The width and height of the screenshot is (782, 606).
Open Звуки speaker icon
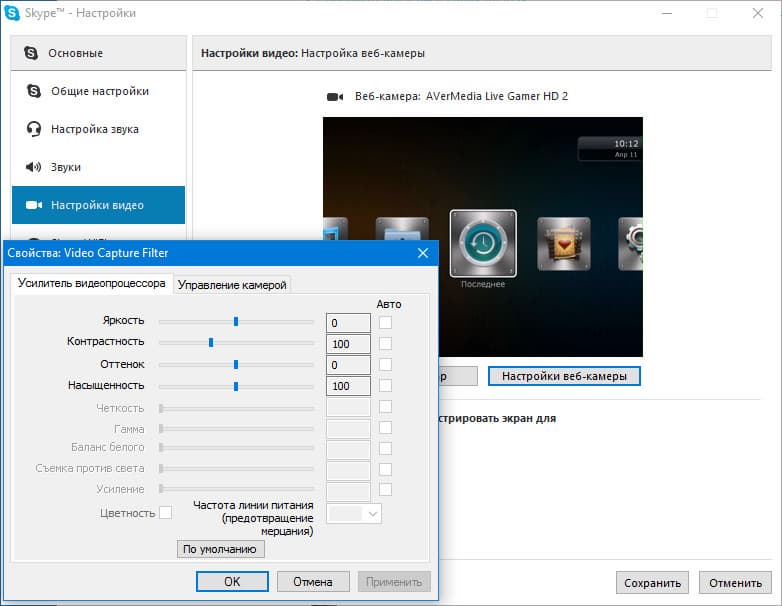(x=33, y=167)
